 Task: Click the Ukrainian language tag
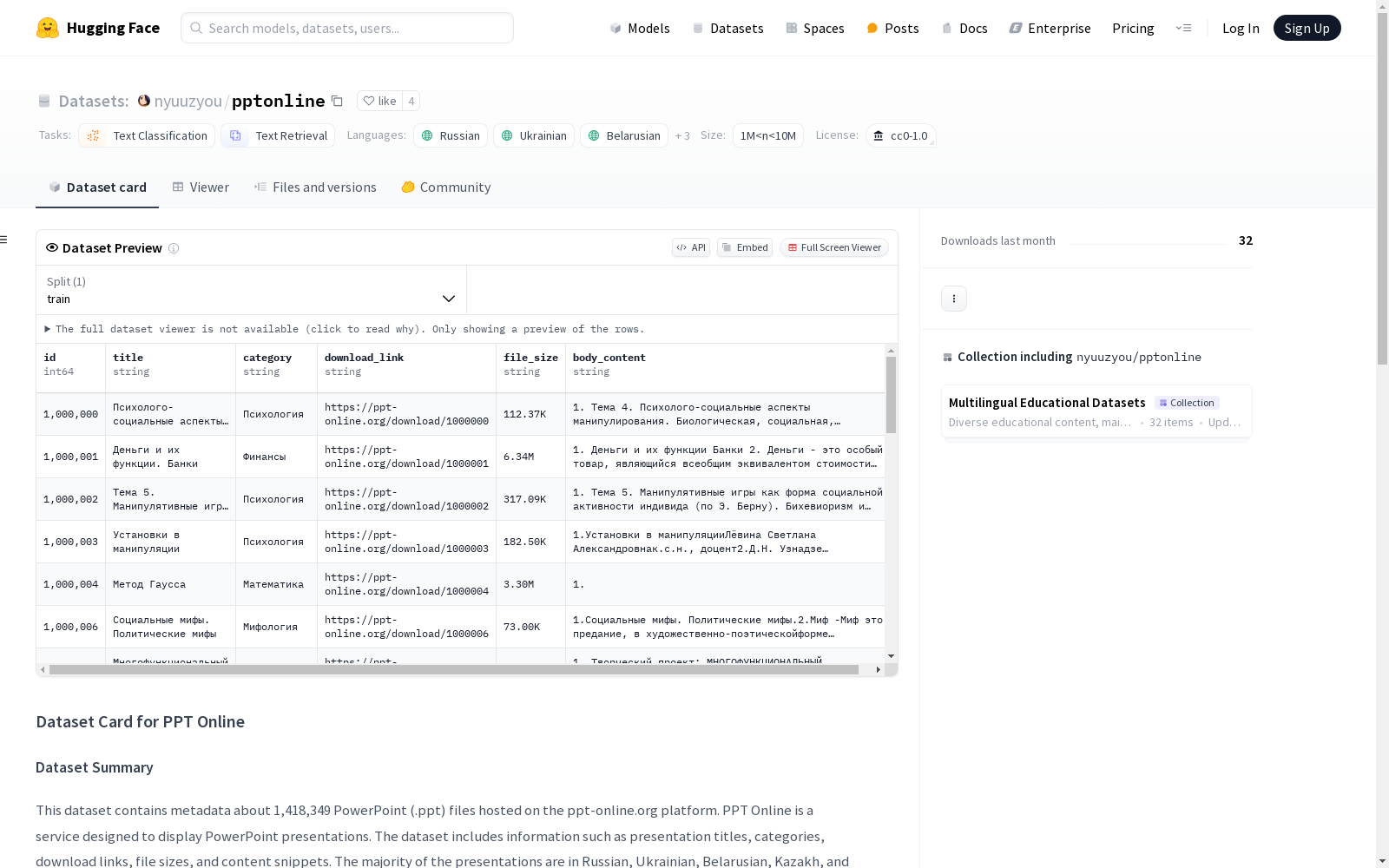534,135
